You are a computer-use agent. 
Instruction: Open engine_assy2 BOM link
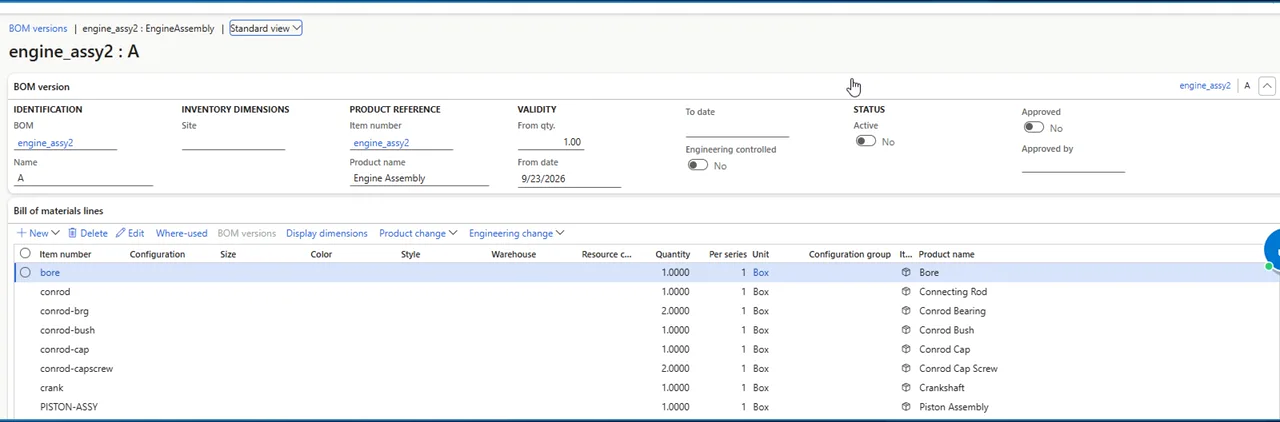[x=45, y=143]
